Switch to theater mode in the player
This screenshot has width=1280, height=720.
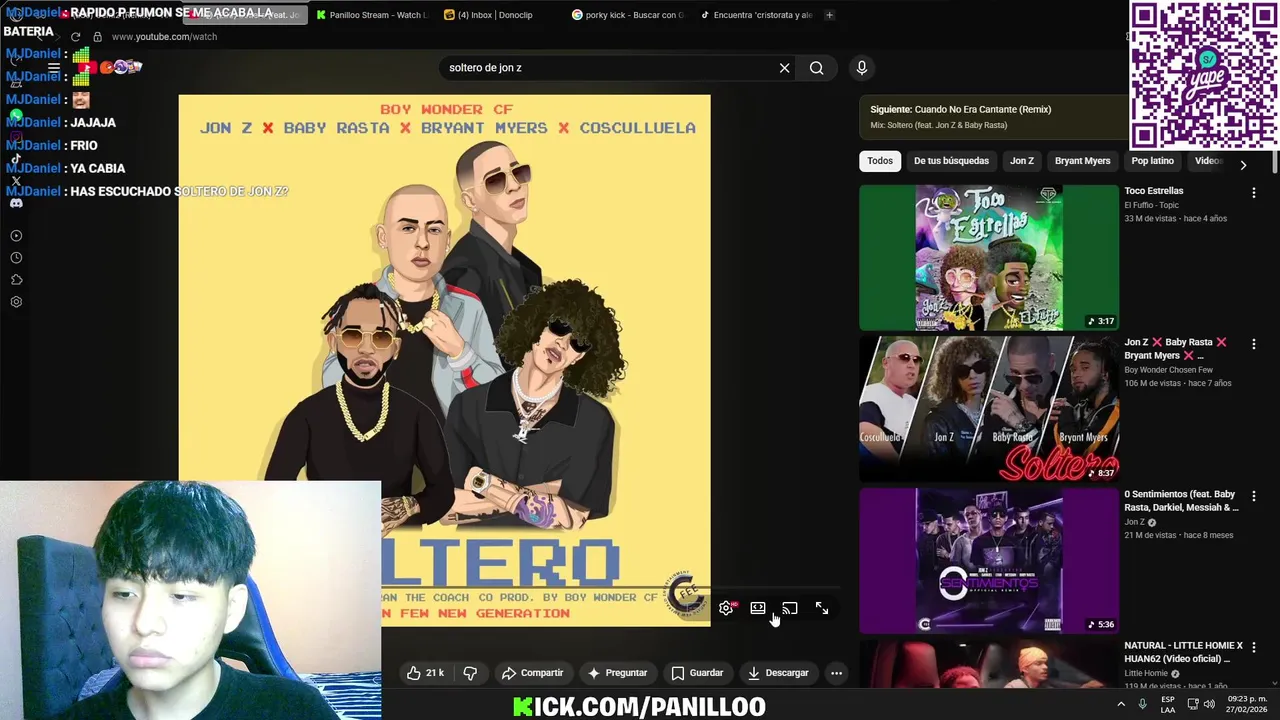[x=758, y=608]
